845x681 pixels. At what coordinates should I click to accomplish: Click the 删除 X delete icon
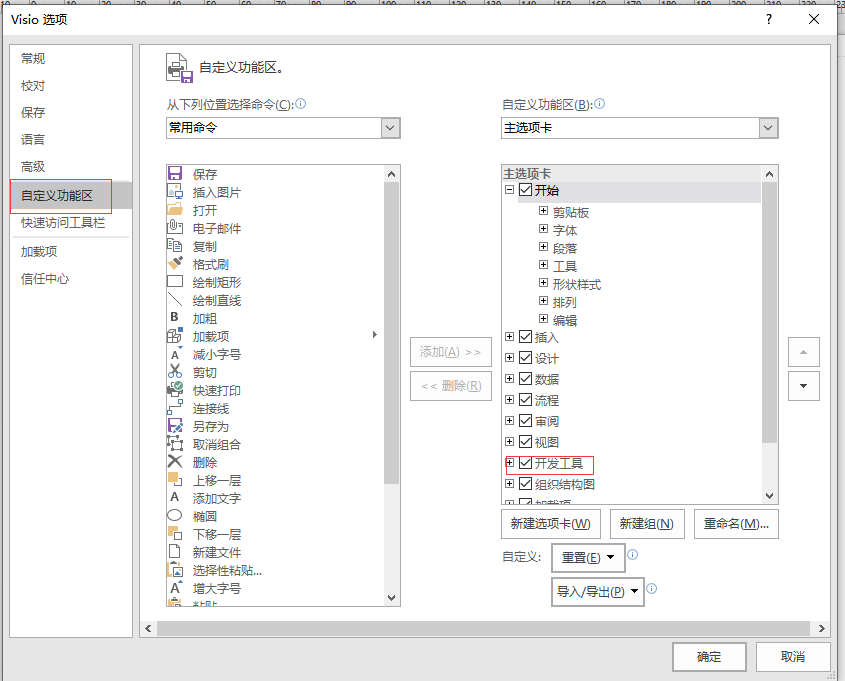click(x=175, y=462)
